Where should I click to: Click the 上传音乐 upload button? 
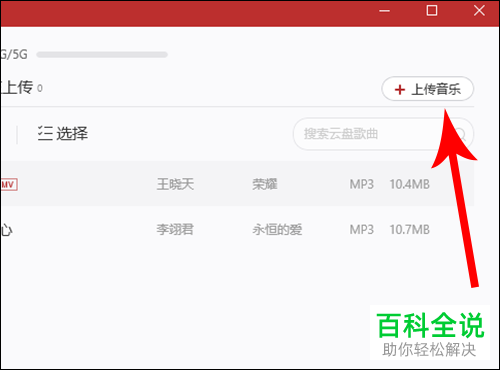click(427, 89)
